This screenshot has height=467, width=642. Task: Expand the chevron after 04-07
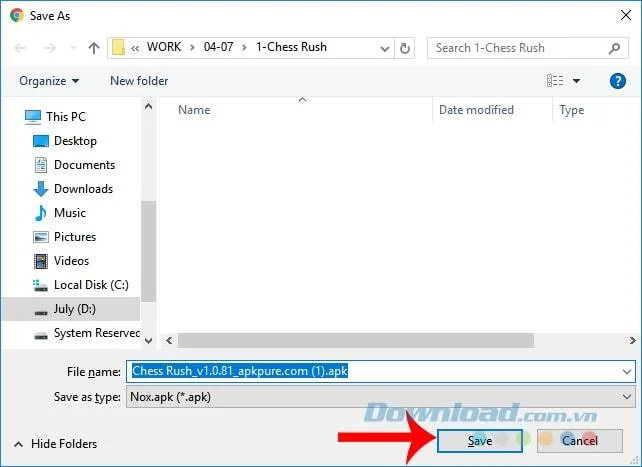(x=244, y=47)
